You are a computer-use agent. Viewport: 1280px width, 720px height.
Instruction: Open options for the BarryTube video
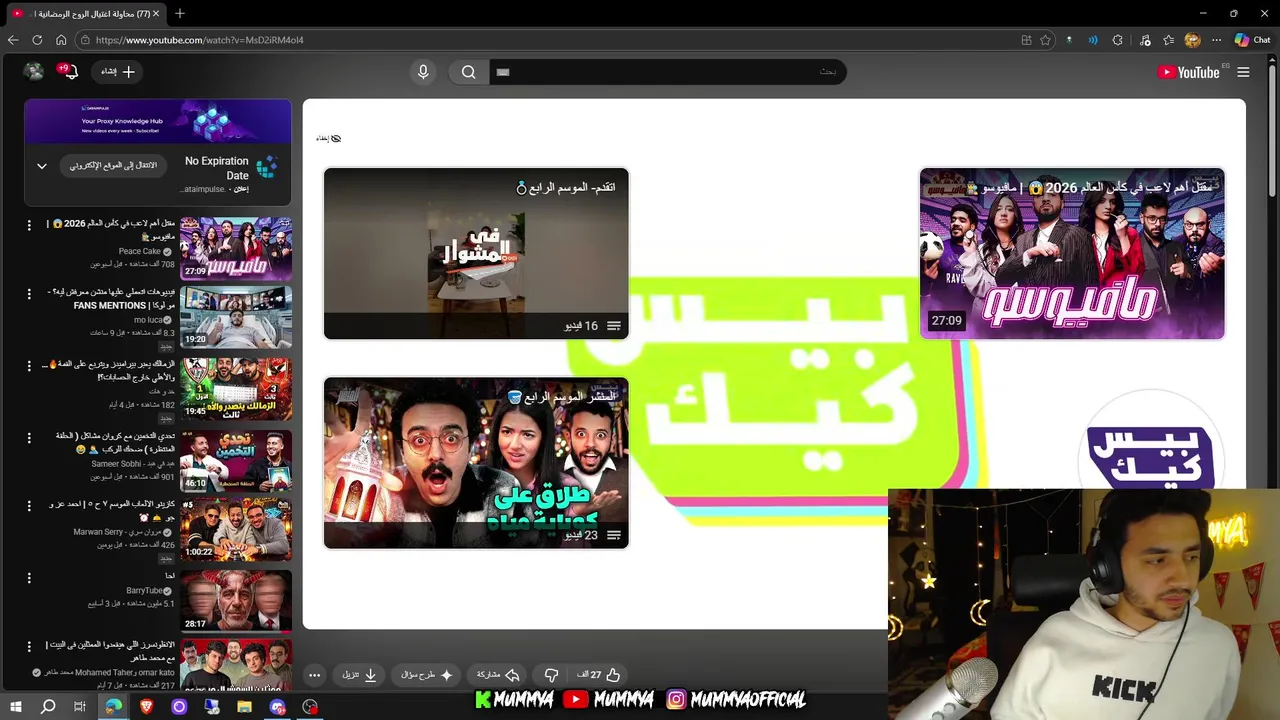point(29,578)
